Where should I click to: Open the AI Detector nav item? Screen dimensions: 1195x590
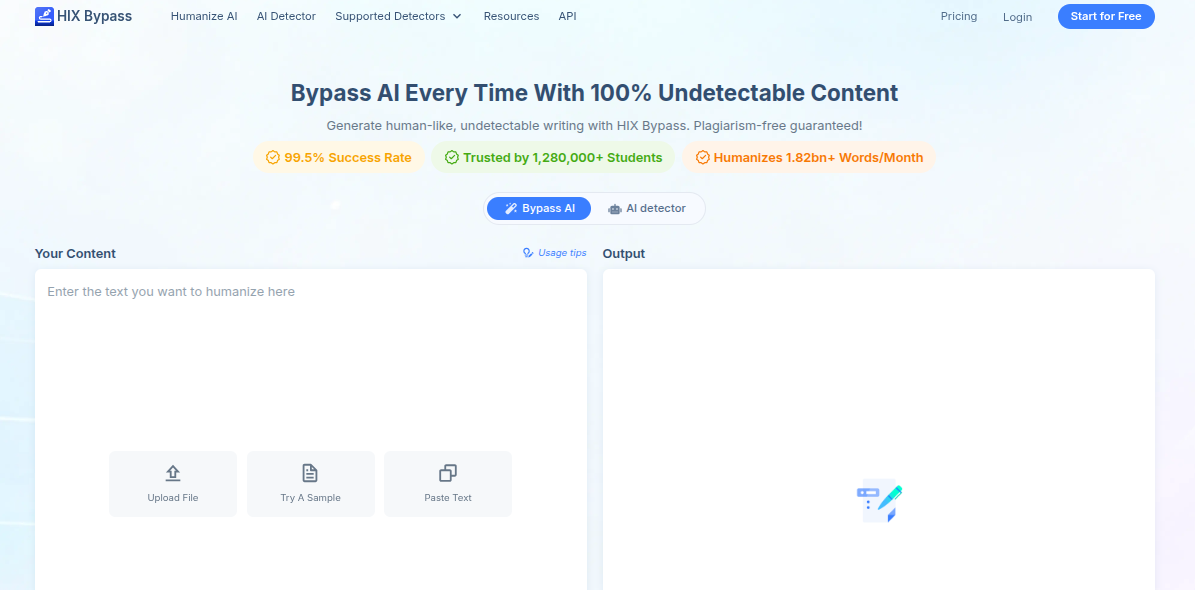287,16
